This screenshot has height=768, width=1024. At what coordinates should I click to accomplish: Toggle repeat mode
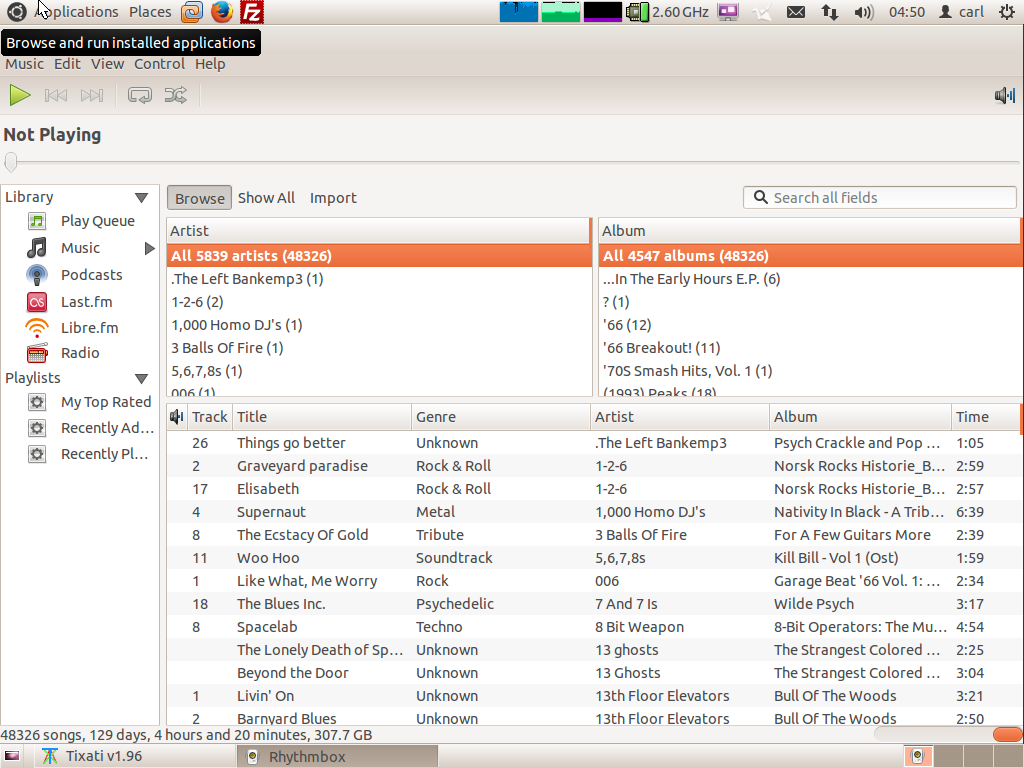pyautogui.click(x=140, y=95)
